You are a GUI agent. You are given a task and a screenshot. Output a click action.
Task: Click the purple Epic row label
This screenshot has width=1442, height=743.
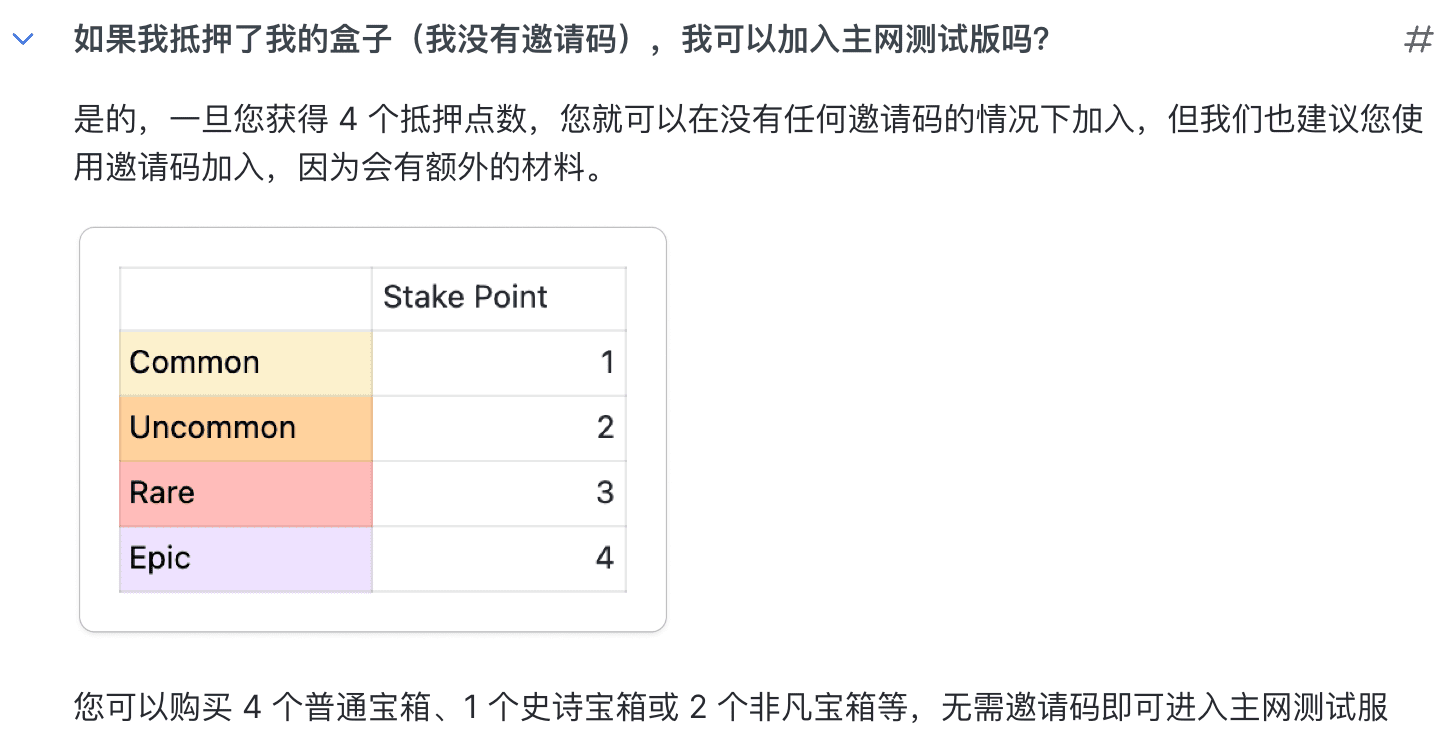click(160, 558)
